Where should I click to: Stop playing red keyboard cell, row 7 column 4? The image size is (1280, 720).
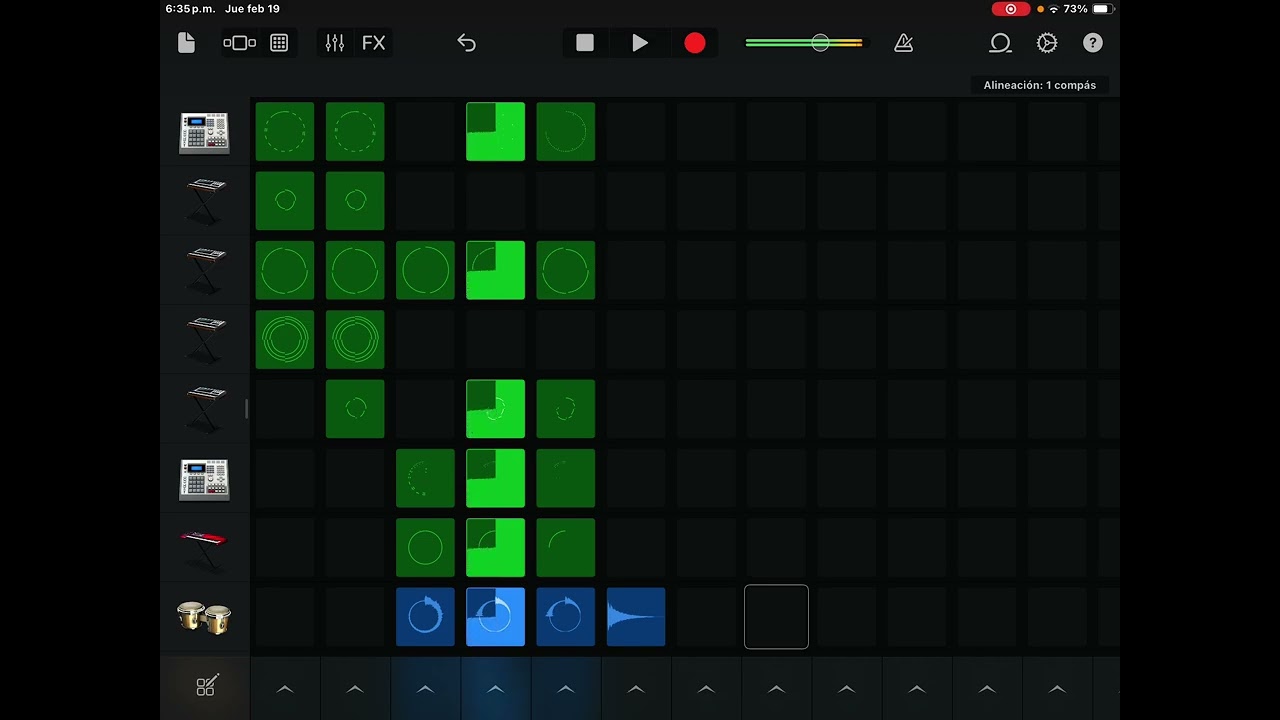495,548
